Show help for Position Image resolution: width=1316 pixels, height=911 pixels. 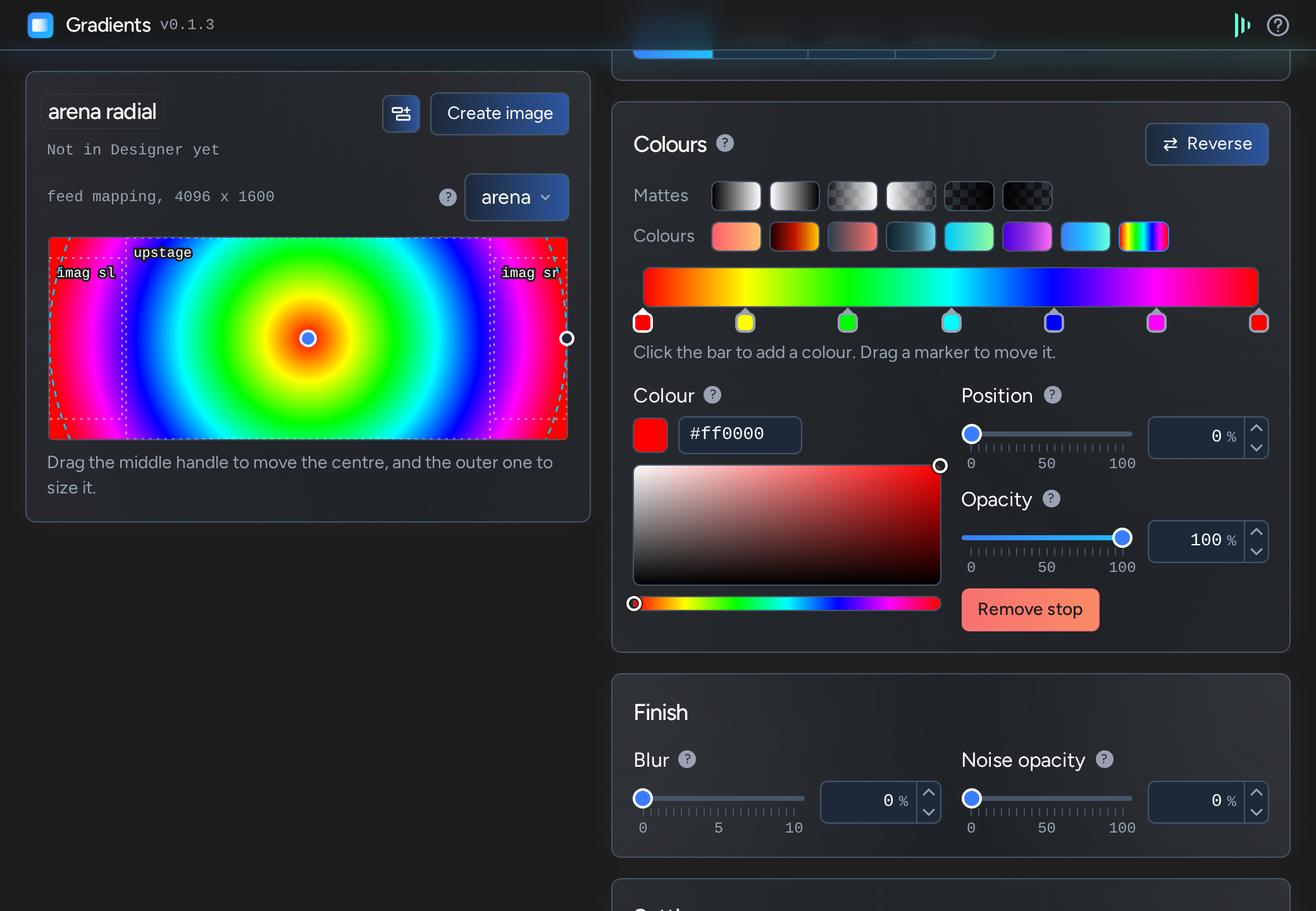click(1053, 395)
